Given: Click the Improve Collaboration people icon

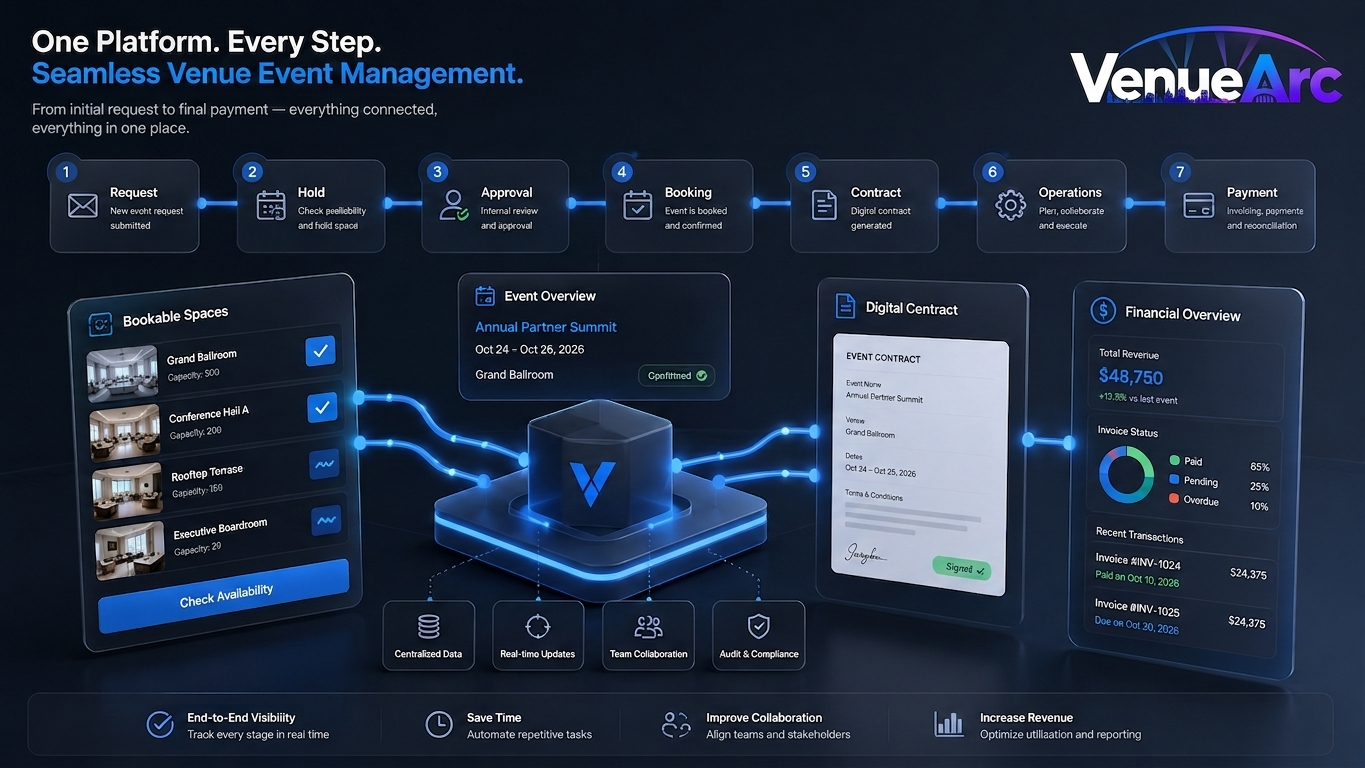Looking at the screenshot, I should pyautogui.click(x=677, y=725).
